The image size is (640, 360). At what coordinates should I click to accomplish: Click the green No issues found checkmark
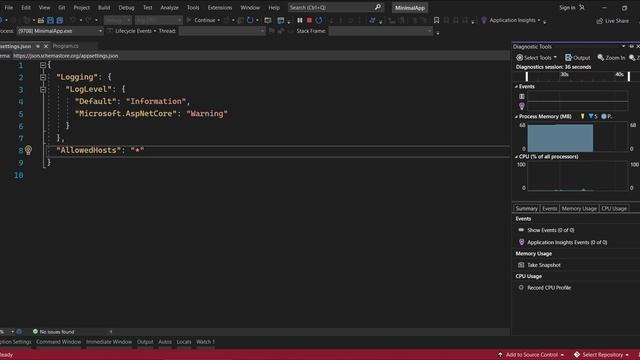tap(35, 331)
